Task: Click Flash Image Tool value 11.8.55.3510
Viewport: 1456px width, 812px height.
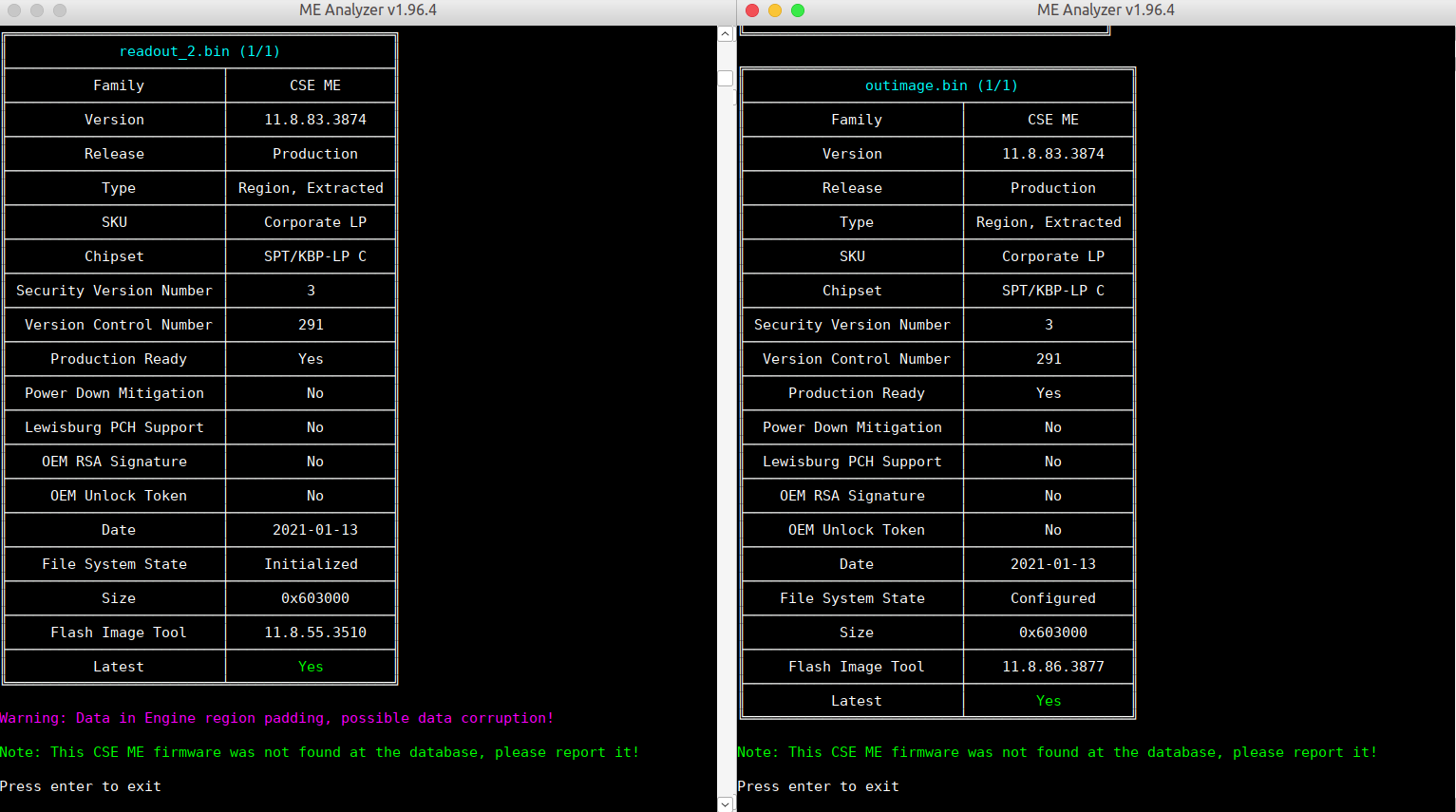Action: click(315, 633)
